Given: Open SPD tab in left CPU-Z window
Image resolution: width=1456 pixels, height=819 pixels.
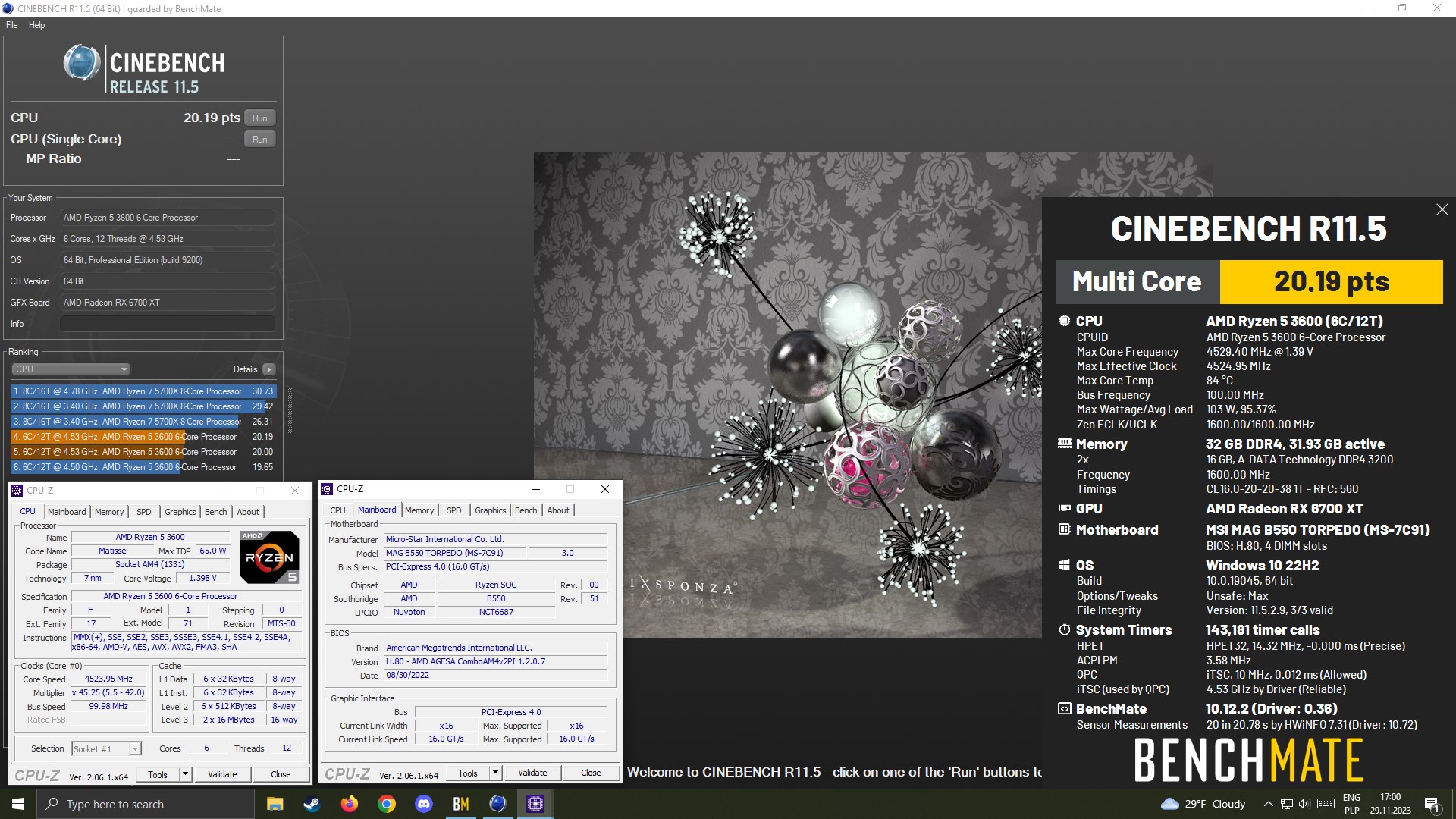Looking at the screenshot, I should tap(144, 512).
